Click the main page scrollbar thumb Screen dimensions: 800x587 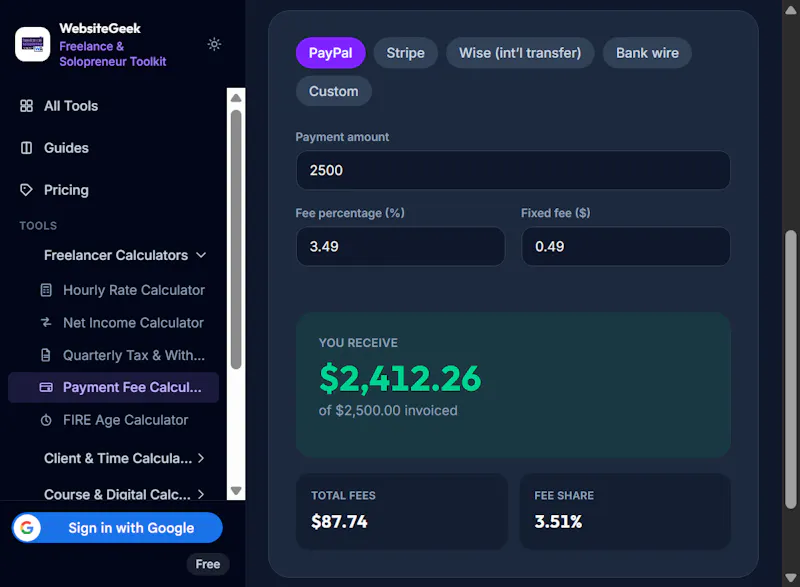point(791,369)
